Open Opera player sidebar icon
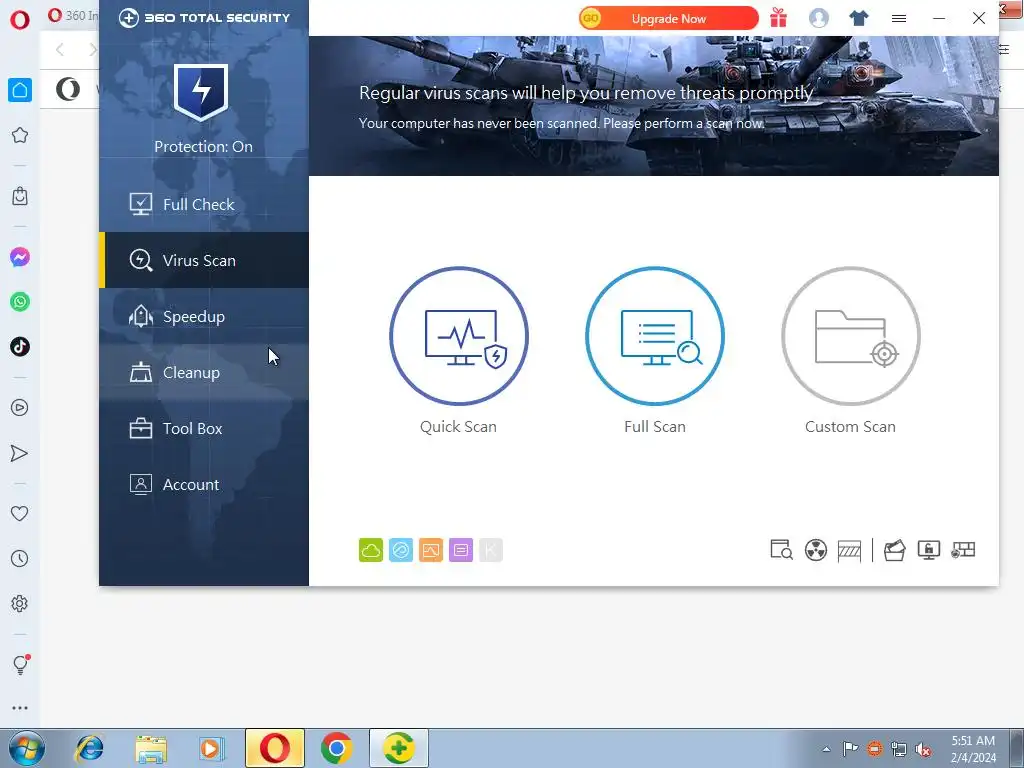Image resolution: width=1024 pixels, height=768 pixels. click(20, 408)
